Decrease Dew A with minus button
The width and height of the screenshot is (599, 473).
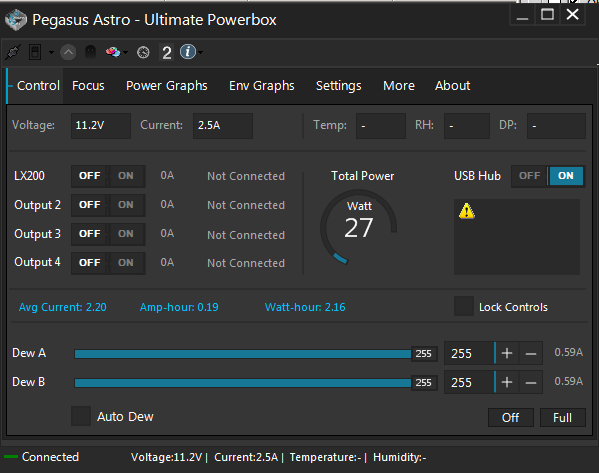(531, 353)
